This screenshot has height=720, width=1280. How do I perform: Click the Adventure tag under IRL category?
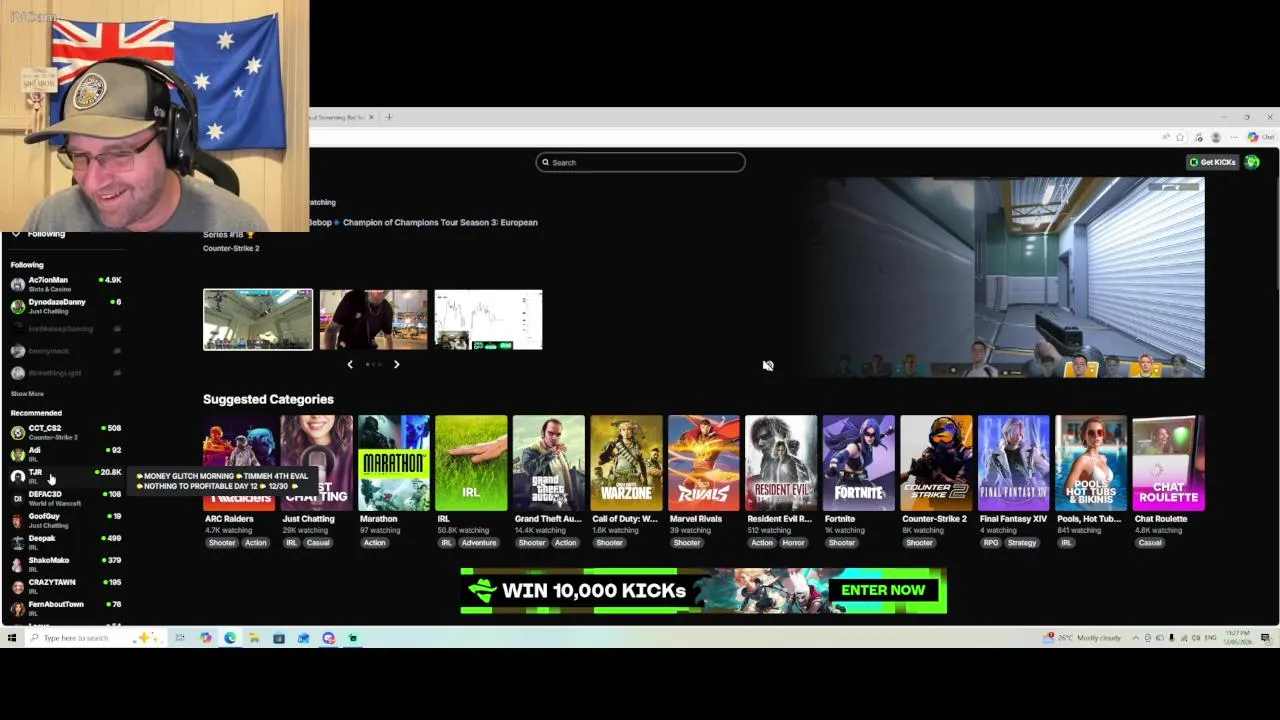pyautogui.click(x=478, y=543)
